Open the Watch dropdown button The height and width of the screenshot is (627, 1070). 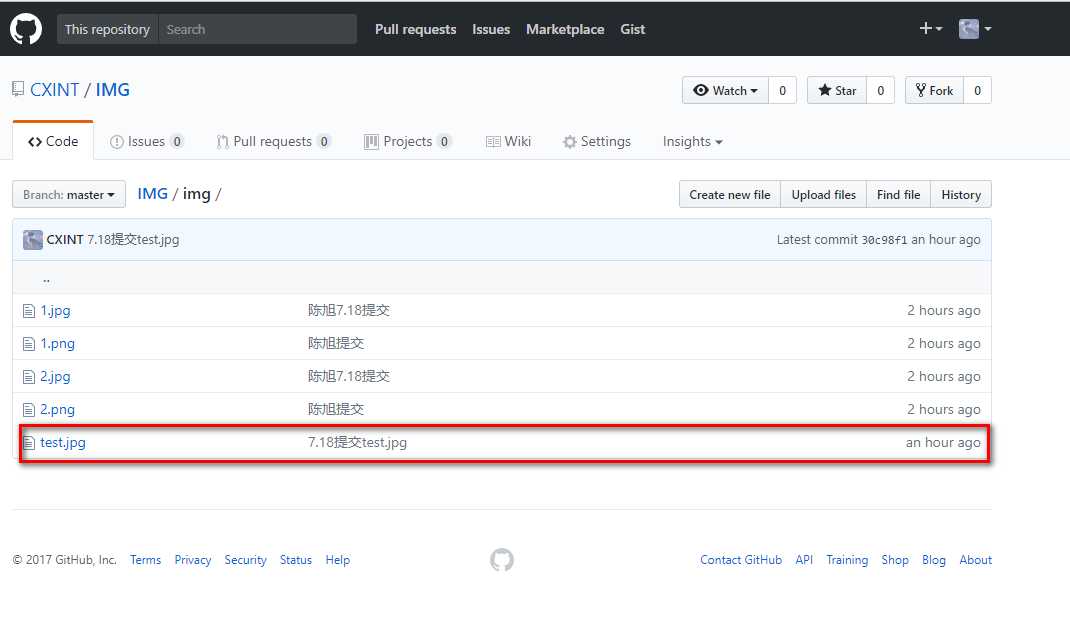(x=725, y=91)
